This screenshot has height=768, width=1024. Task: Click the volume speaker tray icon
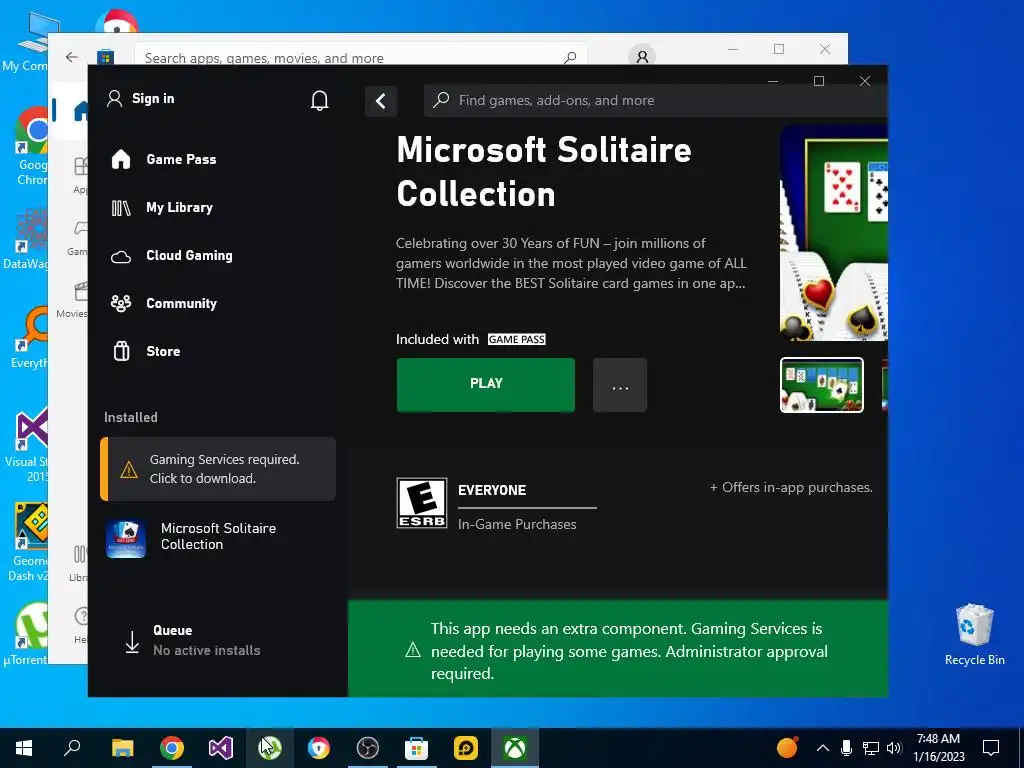point(895,748)
